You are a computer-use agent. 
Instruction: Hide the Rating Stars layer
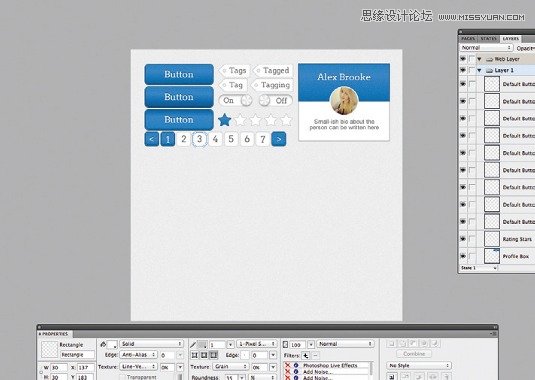pyautogui.click(x=463, y=239)
